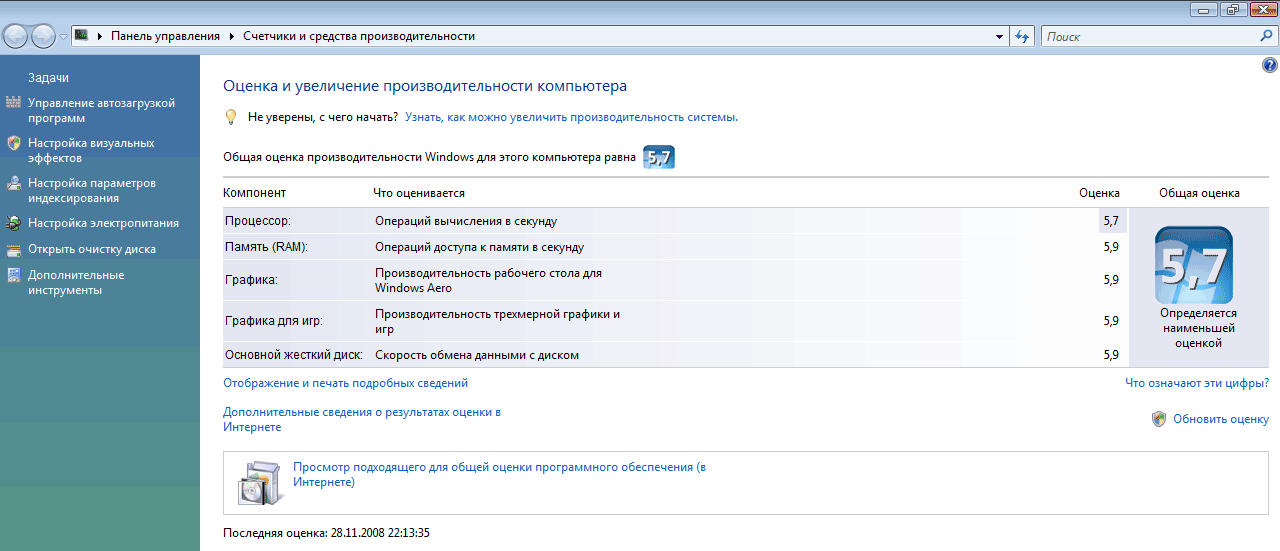Click the processor subscore 5,7 cell
1280x551 pixels.
[x=1110, y=221]
